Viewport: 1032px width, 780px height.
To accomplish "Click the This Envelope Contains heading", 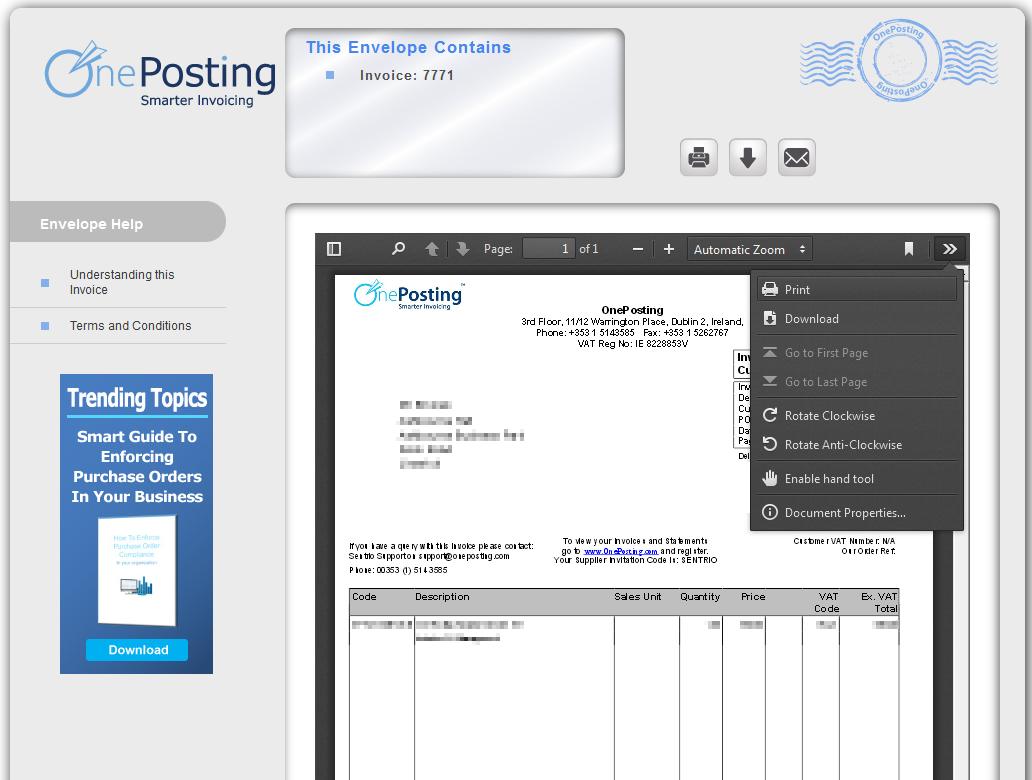I will 409,47.
